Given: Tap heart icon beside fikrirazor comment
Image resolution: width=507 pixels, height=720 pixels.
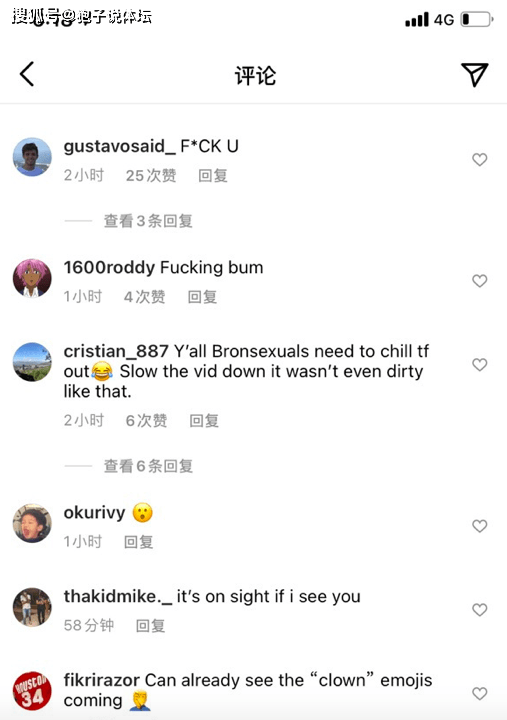Looking at the screenshot, I should coord(479,693).
